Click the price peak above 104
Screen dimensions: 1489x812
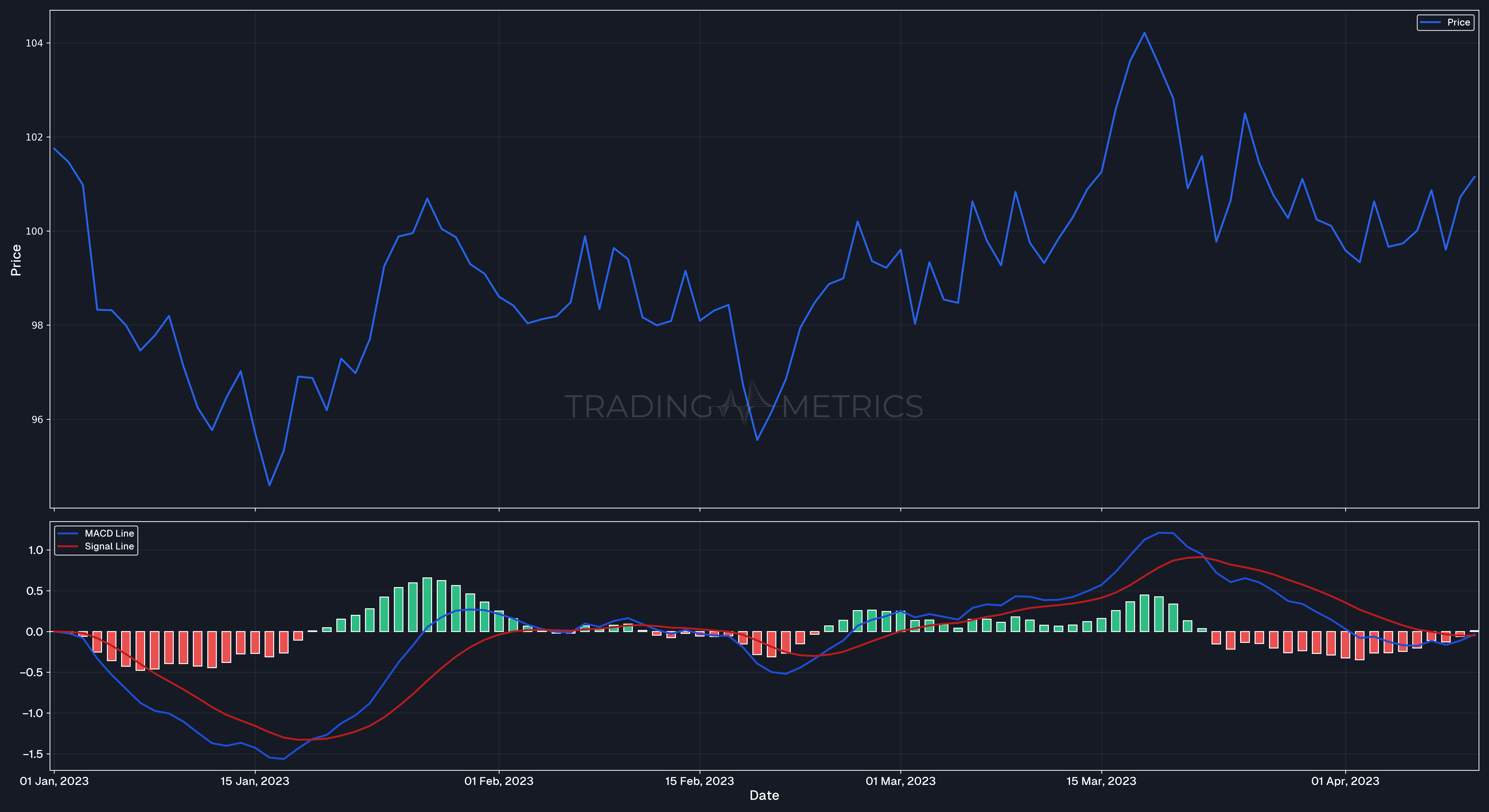tap(1144, 33)
